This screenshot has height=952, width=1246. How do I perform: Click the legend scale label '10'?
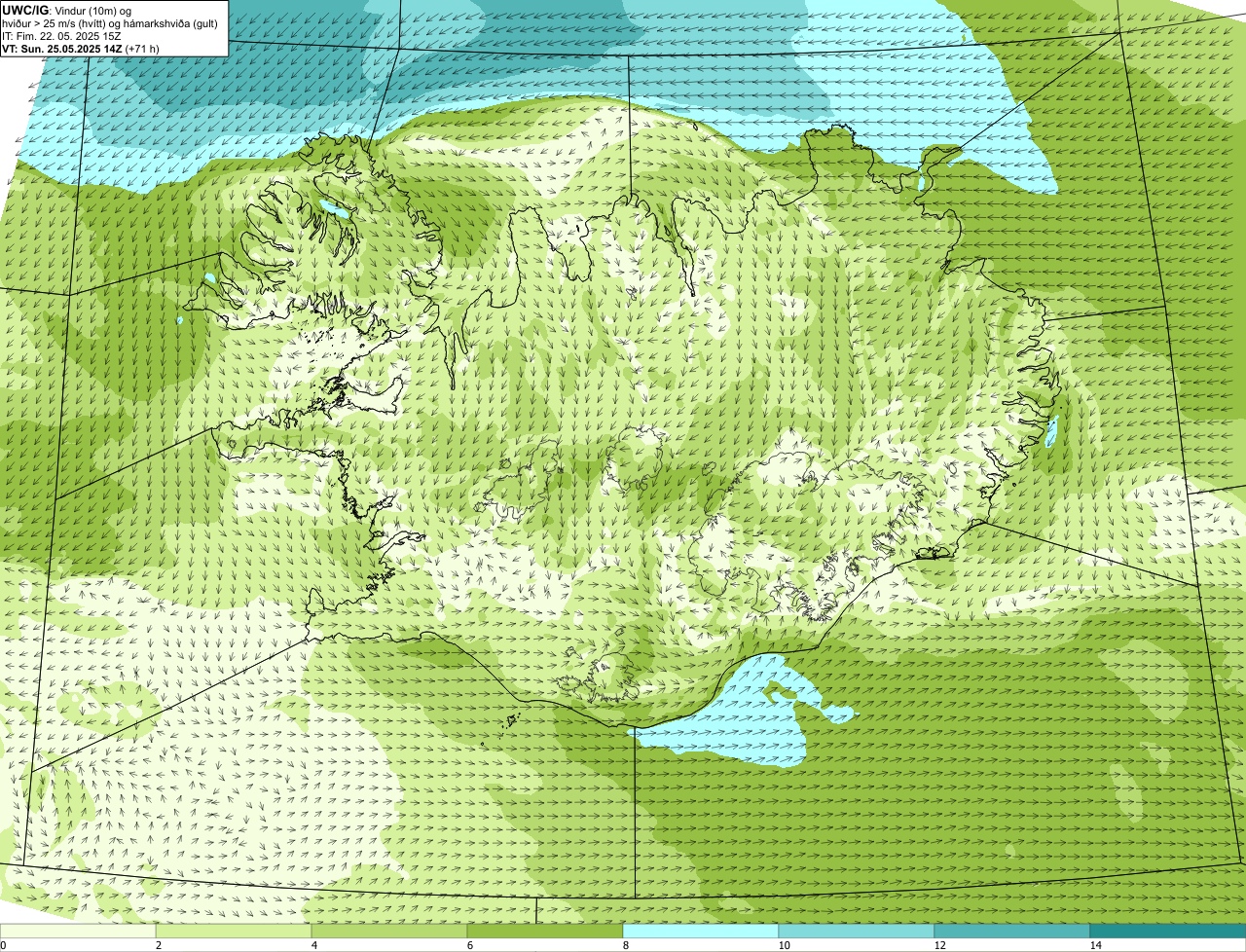pyautogui.click(x=784, y=945)
